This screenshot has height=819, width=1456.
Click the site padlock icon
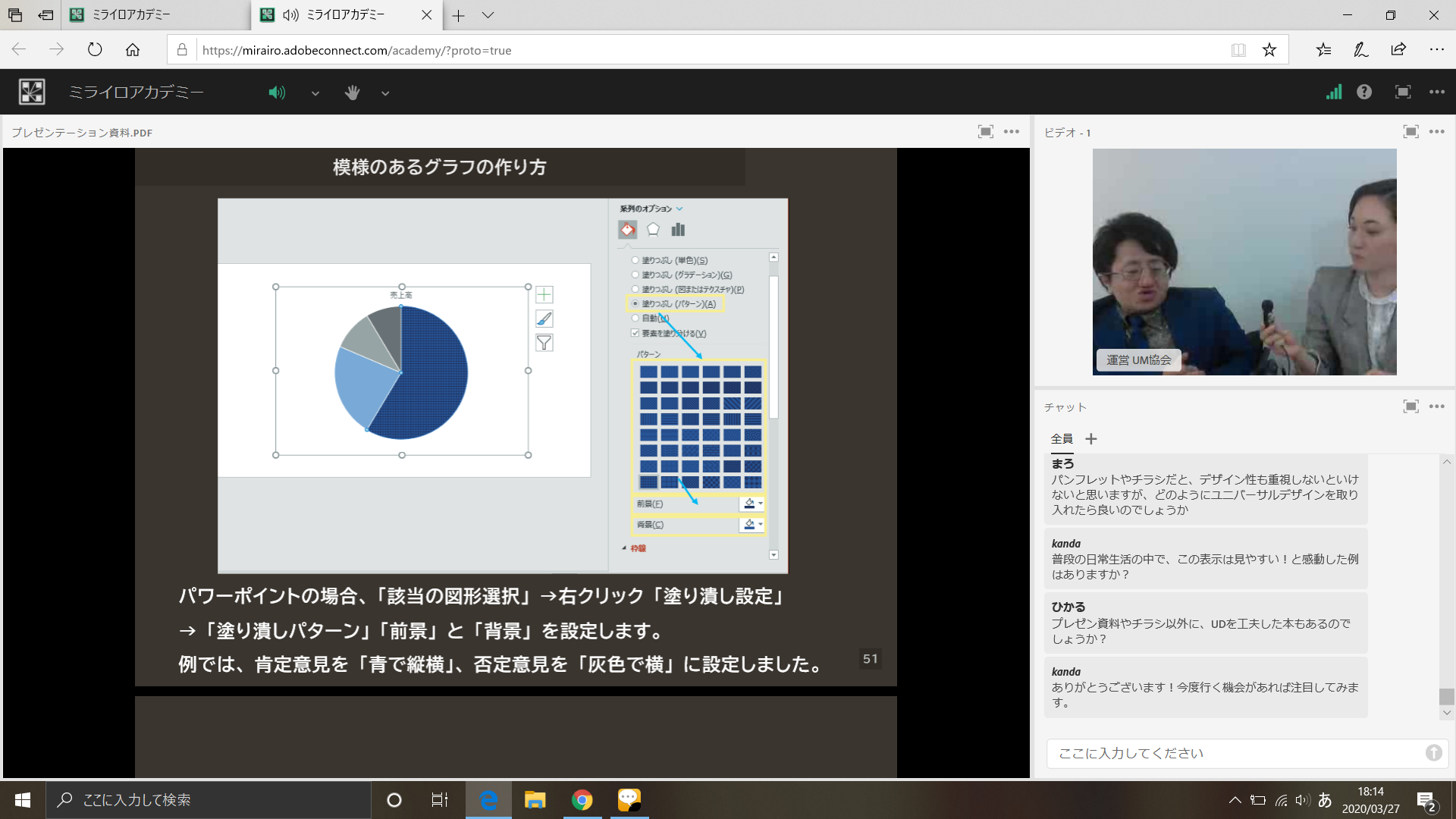(x=182, y=50)
